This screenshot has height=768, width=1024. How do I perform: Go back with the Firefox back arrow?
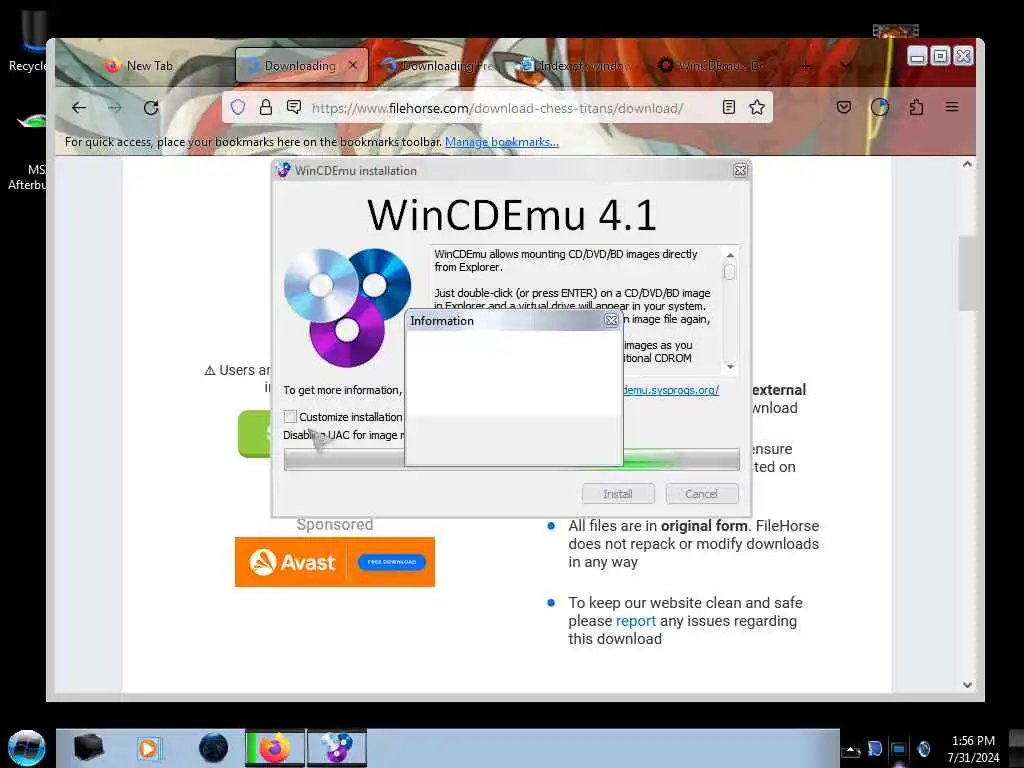(79, 108)
